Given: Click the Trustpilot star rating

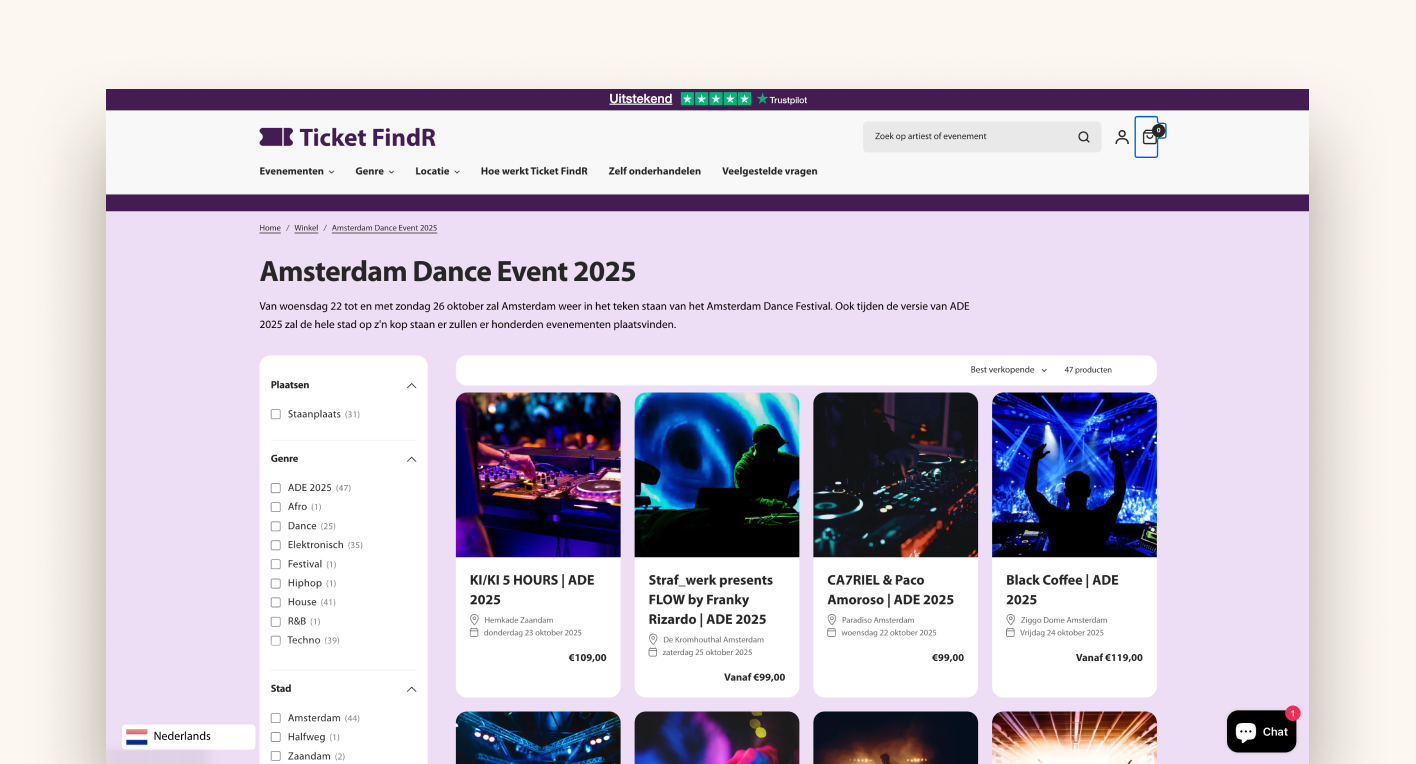Looking at the screenshot, I should pyautogui.click(x=715, y=99).
